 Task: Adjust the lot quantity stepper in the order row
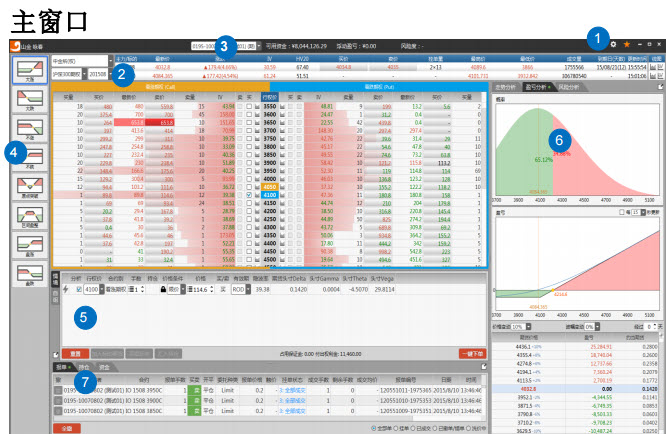(142, 289)
